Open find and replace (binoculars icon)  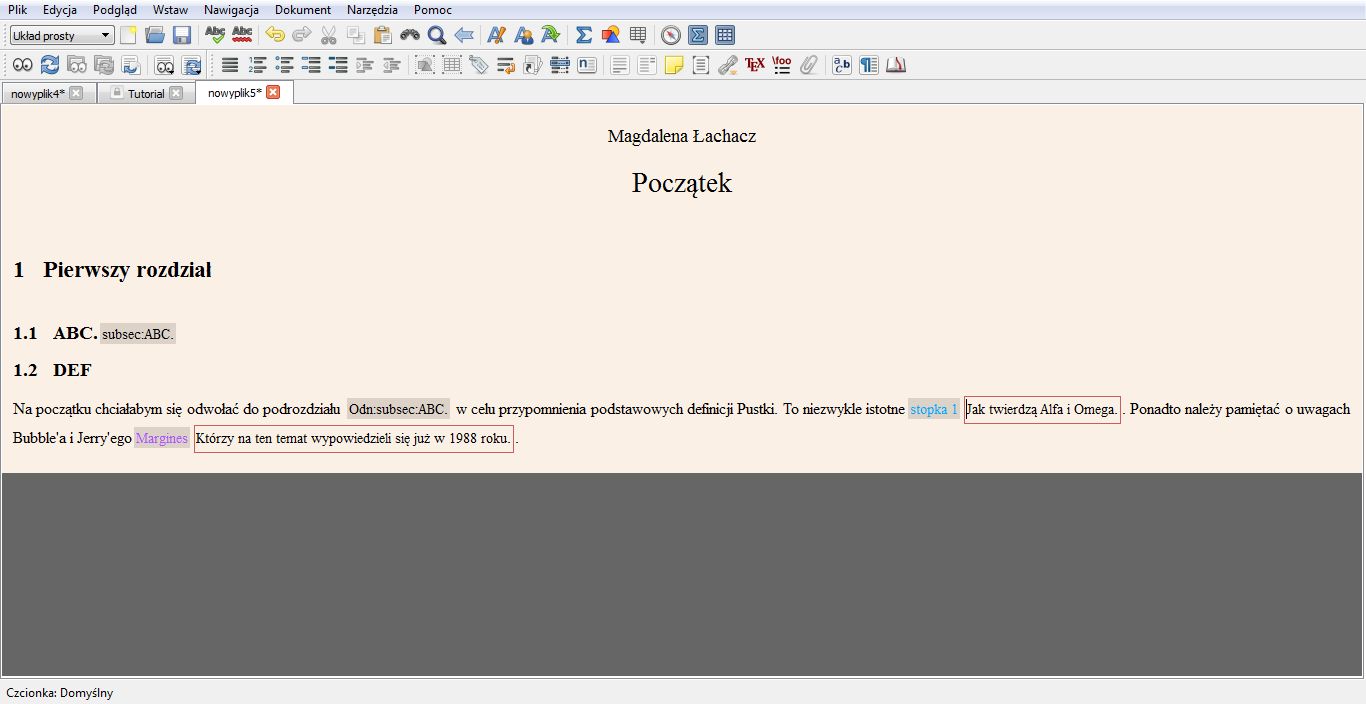410,35
